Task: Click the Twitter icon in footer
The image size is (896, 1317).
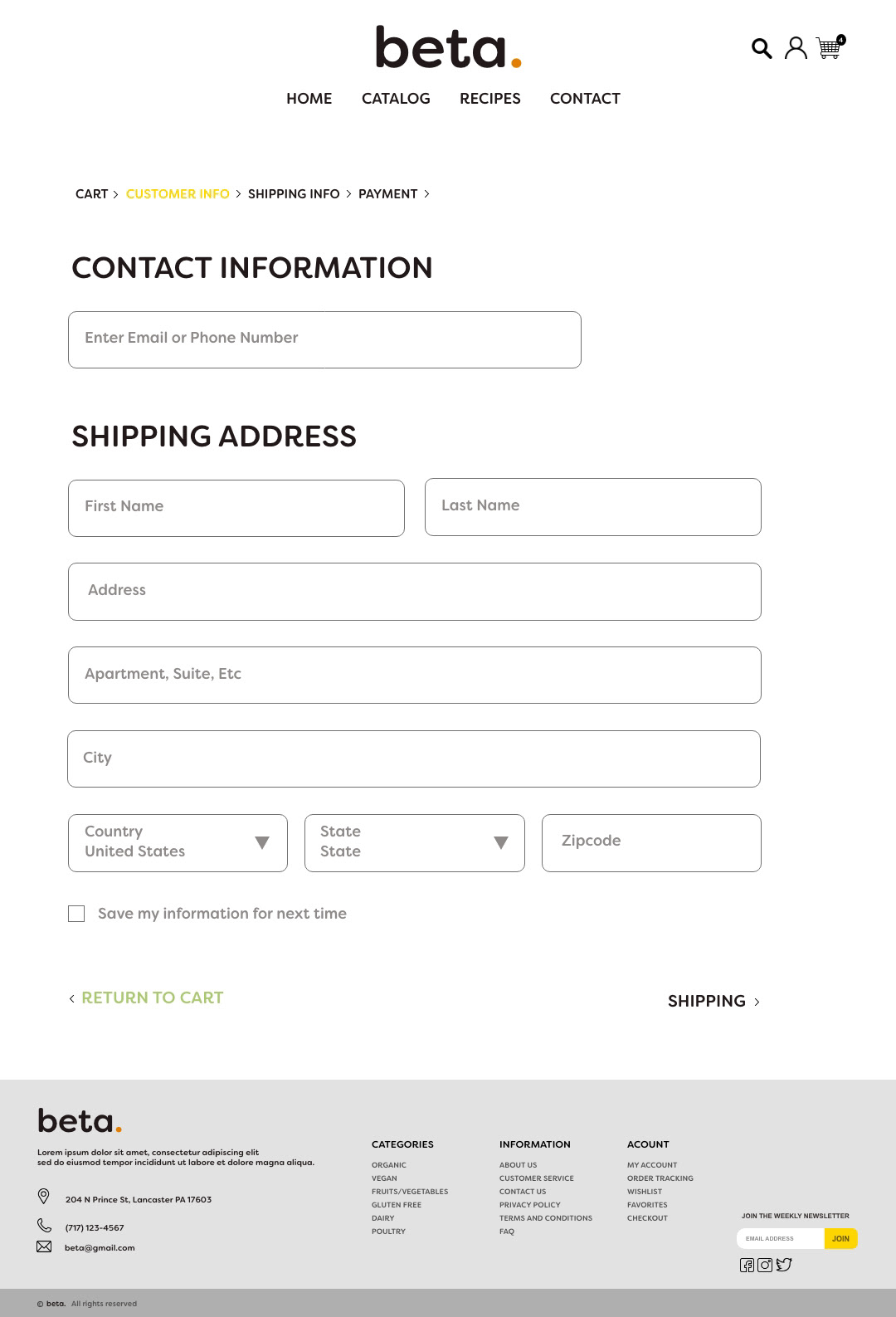Action: (x=784, y=1265)
